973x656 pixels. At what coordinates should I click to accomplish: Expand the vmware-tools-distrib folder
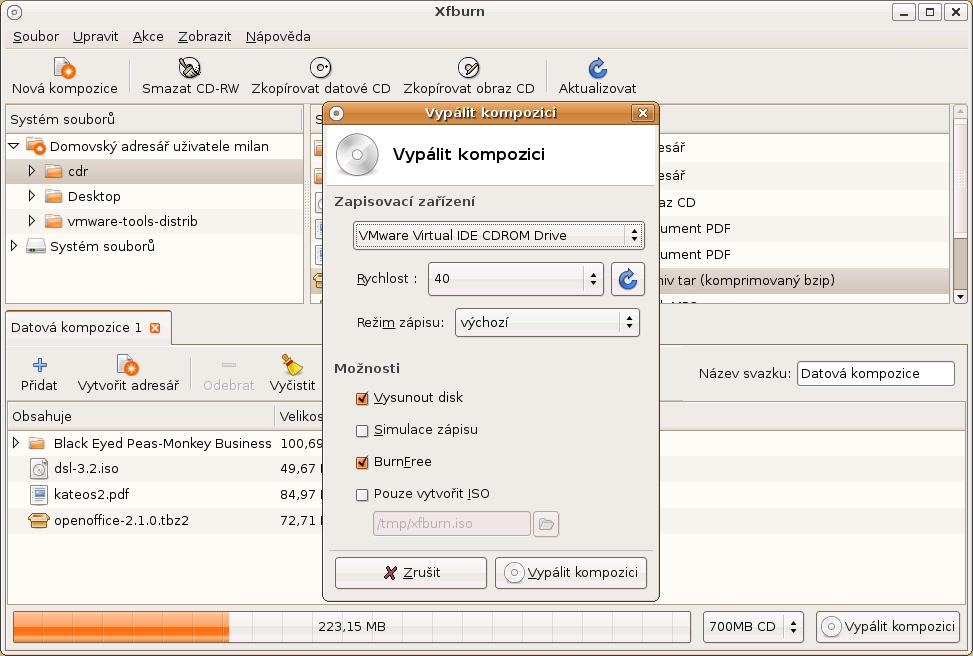[32, 222]
